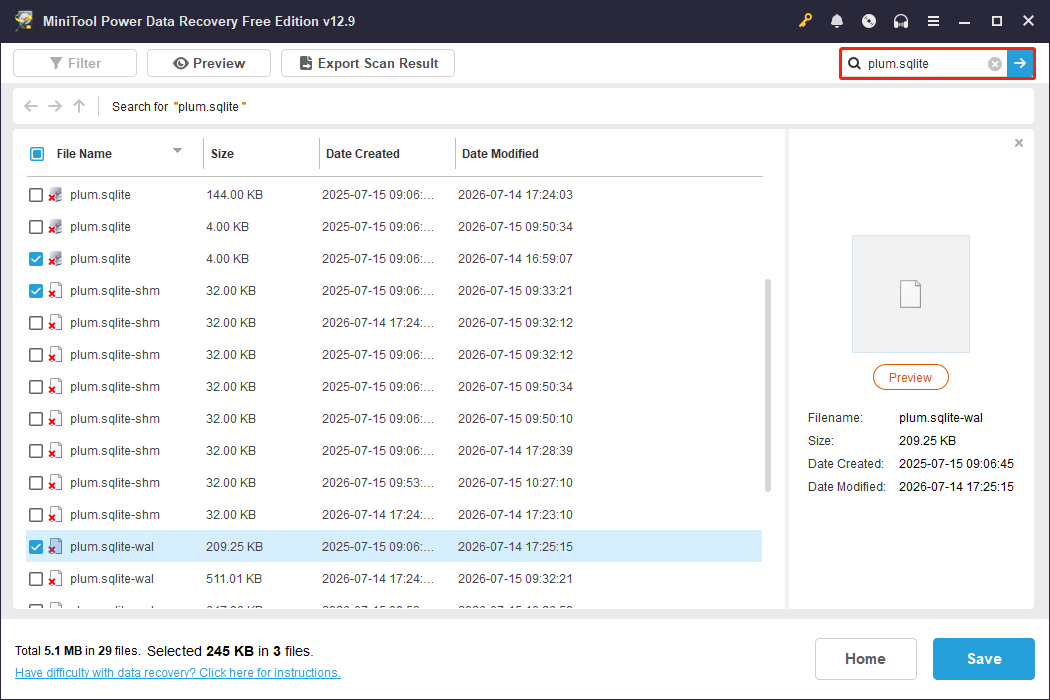The width and height of the screenshot is (1050, 700).
Task: Click the file list vertical scrollbar
Action: [x=767, y=385]
